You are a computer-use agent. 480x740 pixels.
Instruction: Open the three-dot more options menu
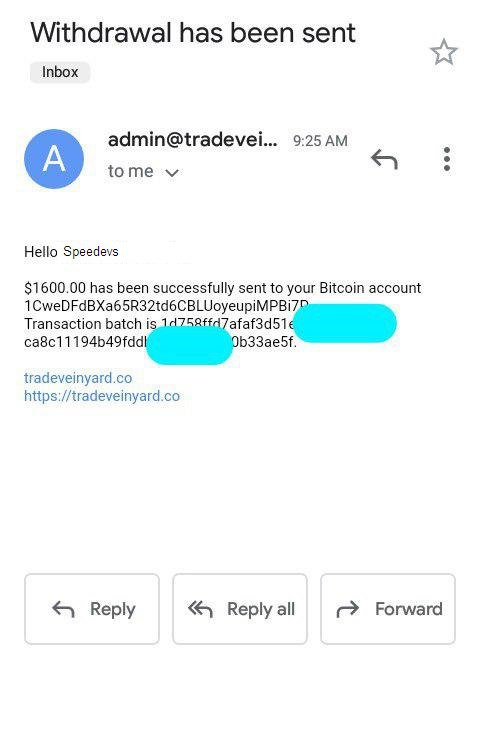point(446,159)
